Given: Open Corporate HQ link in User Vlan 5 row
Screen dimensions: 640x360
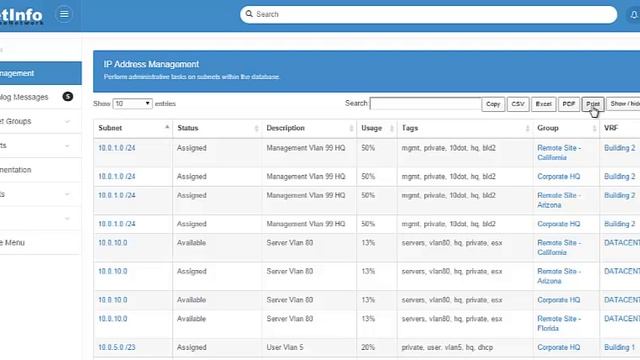Looking at the screenshot, I should coord(558,347).
